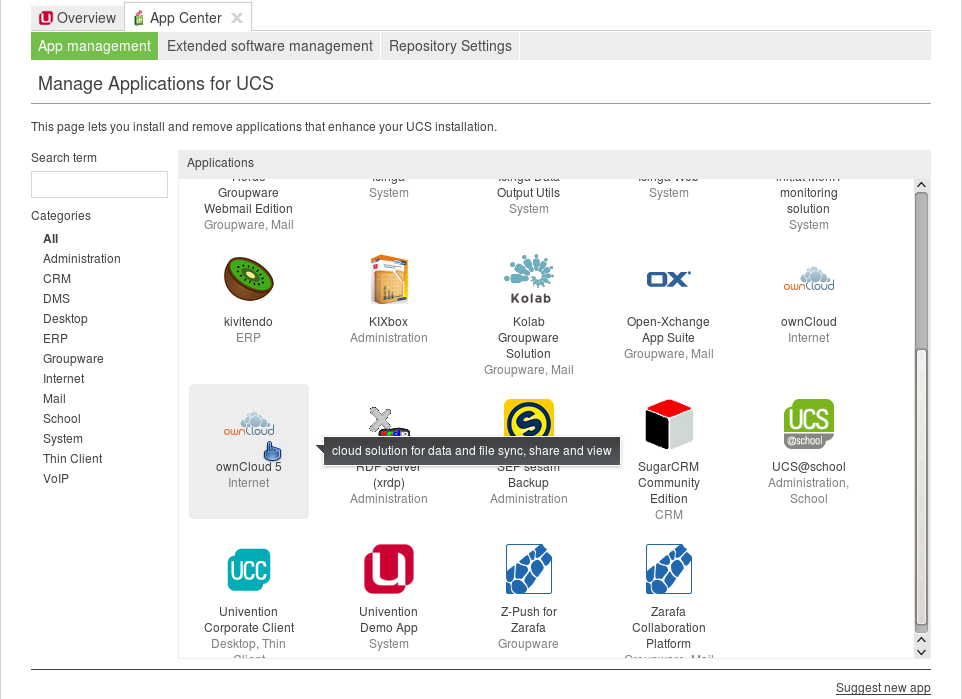Click the UCS@school icon
This screenshot has width=962, height=699.
tap(808, 423)
